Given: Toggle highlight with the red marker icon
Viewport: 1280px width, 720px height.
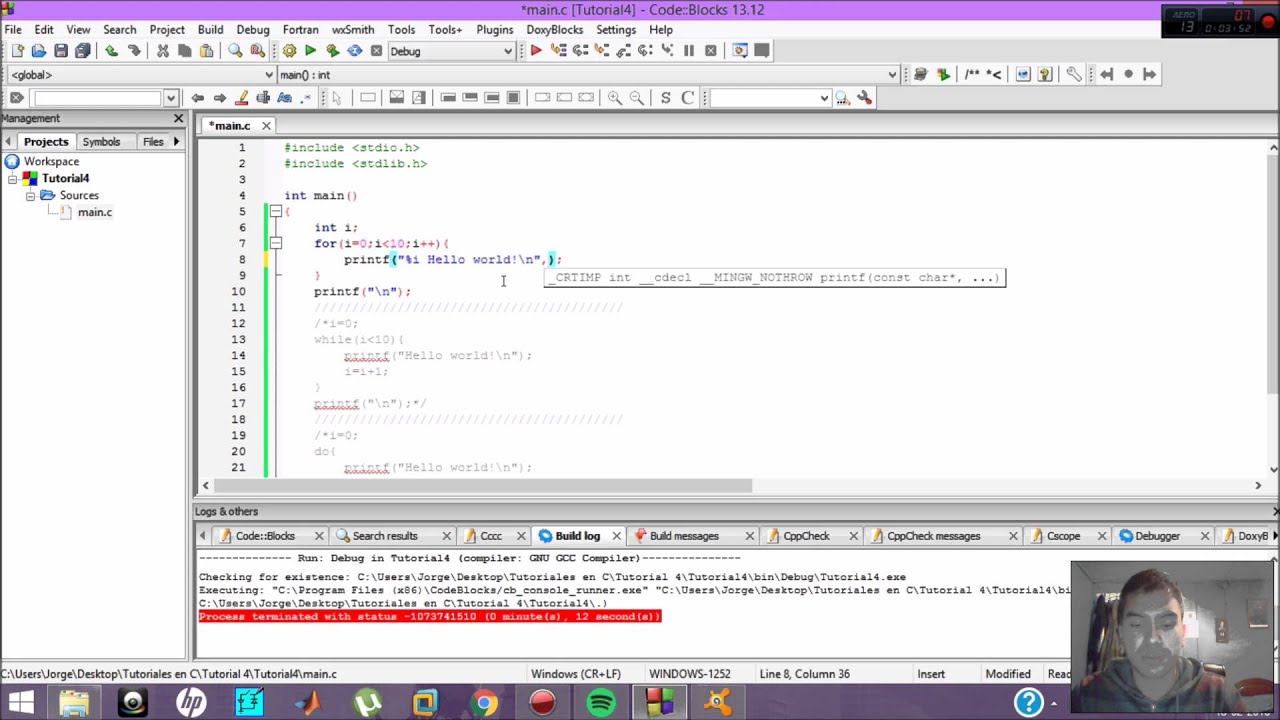Looking at the screenshot, I should (241, 98).
